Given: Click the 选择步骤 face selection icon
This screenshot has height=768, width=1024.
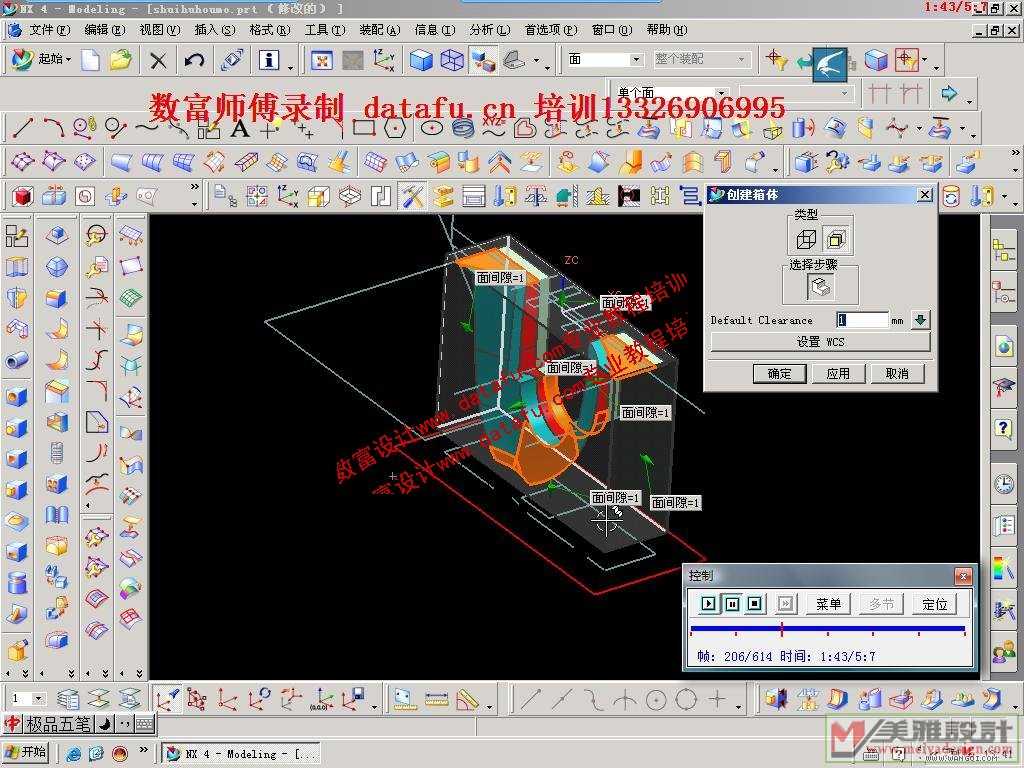Looking at the screenshot, I should point(820,287).
